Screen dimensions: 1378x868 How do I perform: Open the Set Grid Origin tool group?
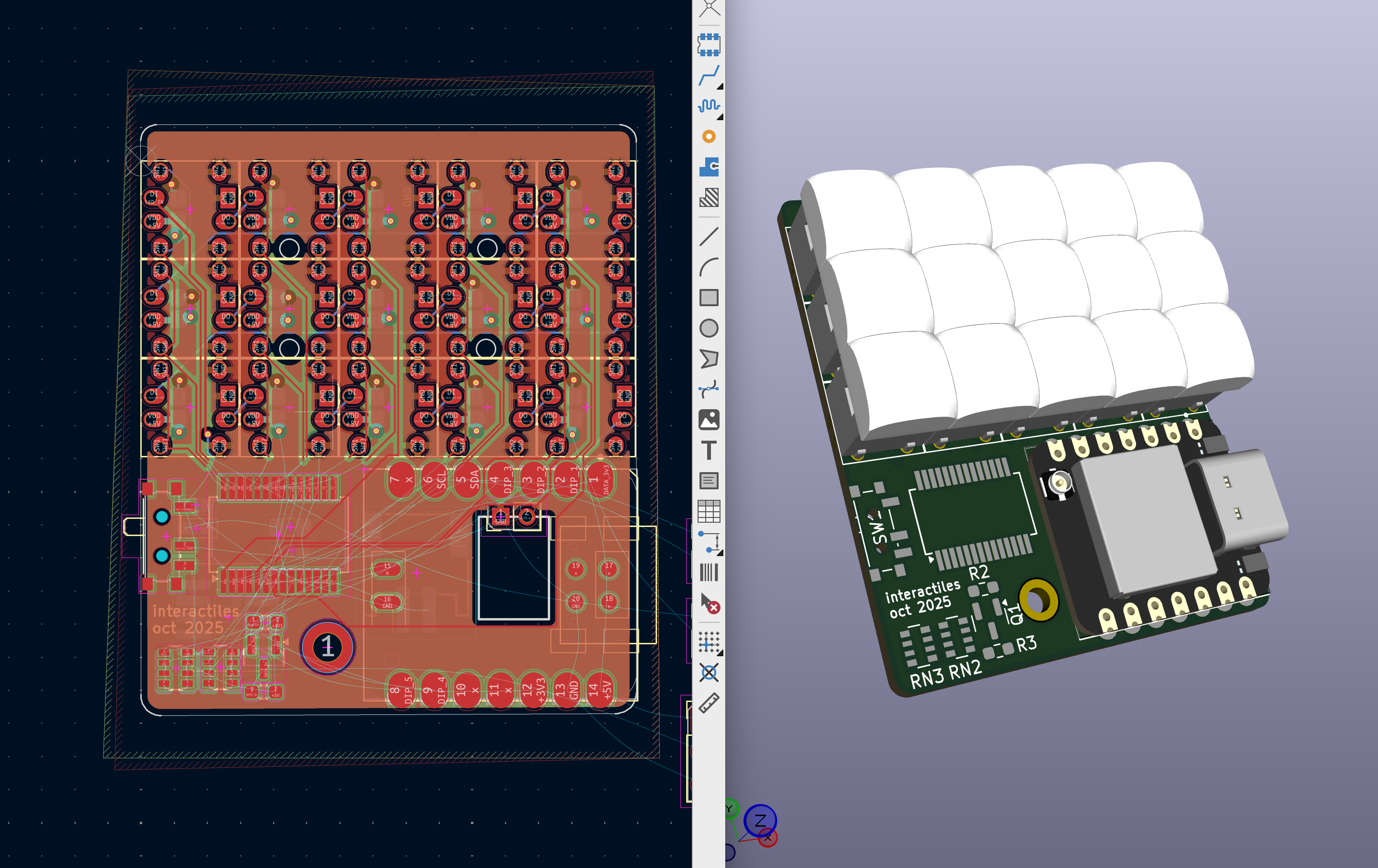click(709, 642)
